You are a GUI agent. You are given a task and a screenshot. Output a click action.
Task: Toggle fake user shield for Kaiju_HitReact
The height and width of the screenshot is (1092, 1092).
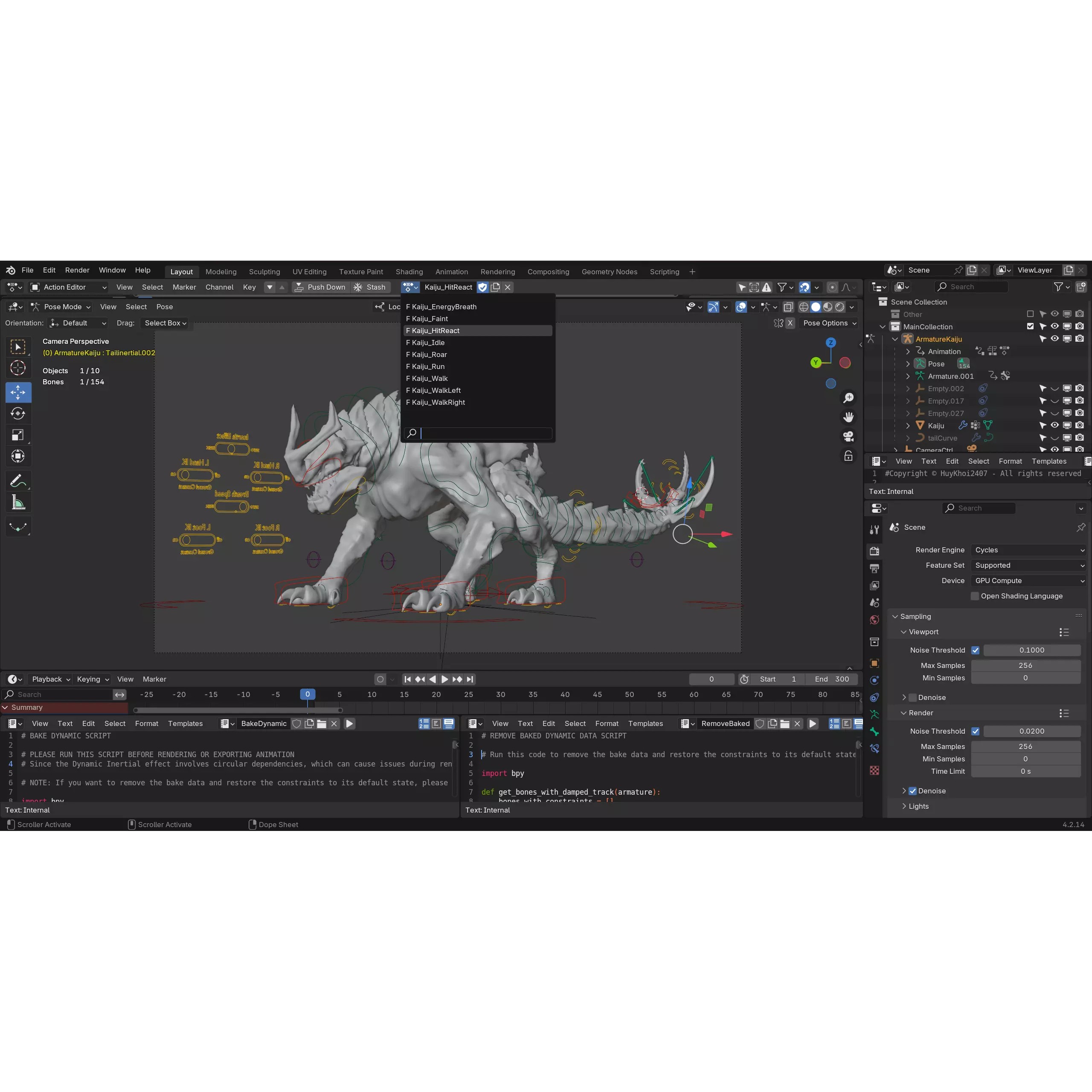(x=483, y=287)
